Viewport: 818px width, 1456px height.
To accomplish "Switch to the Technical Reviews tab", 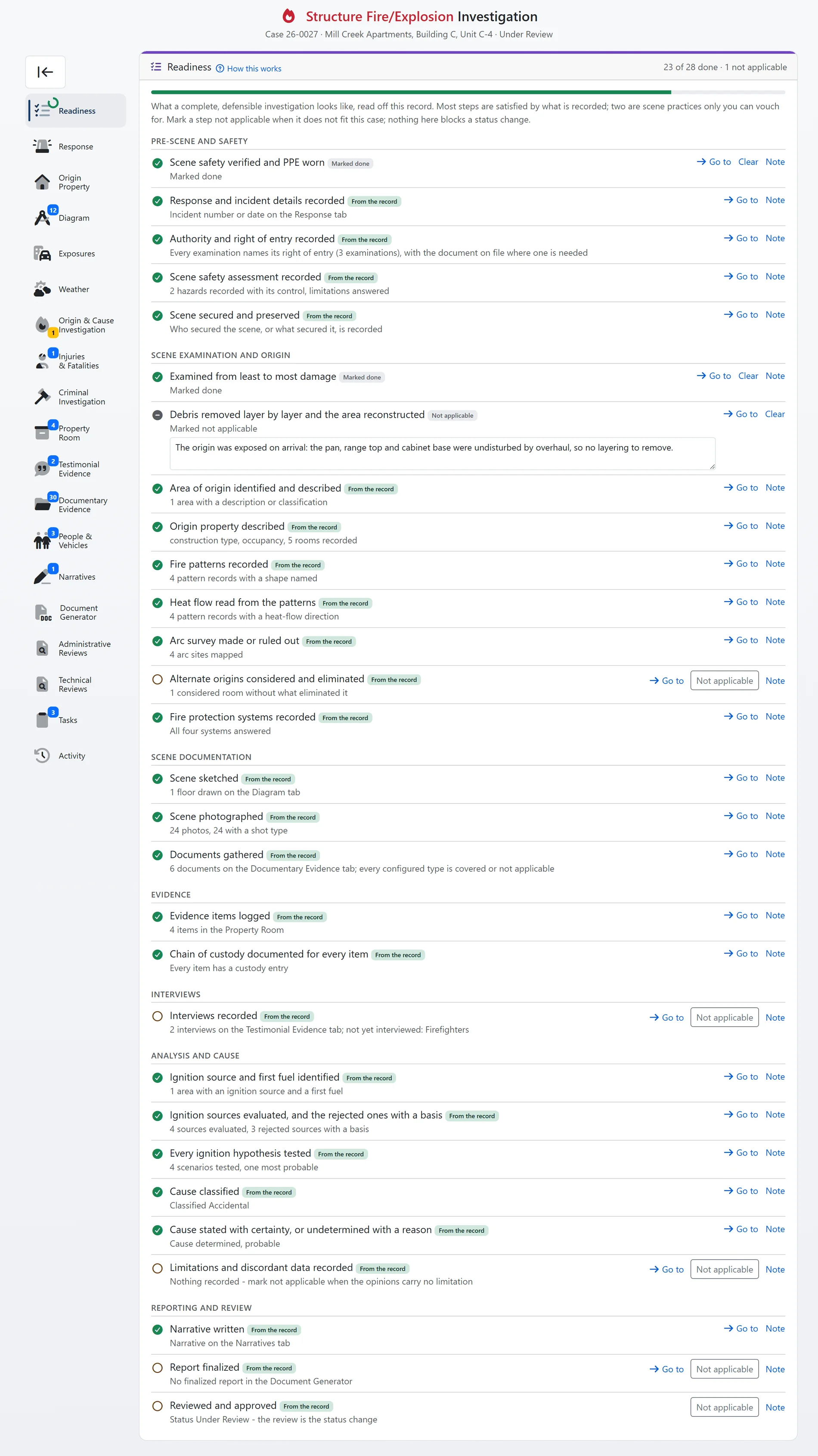I will (77, 684).
